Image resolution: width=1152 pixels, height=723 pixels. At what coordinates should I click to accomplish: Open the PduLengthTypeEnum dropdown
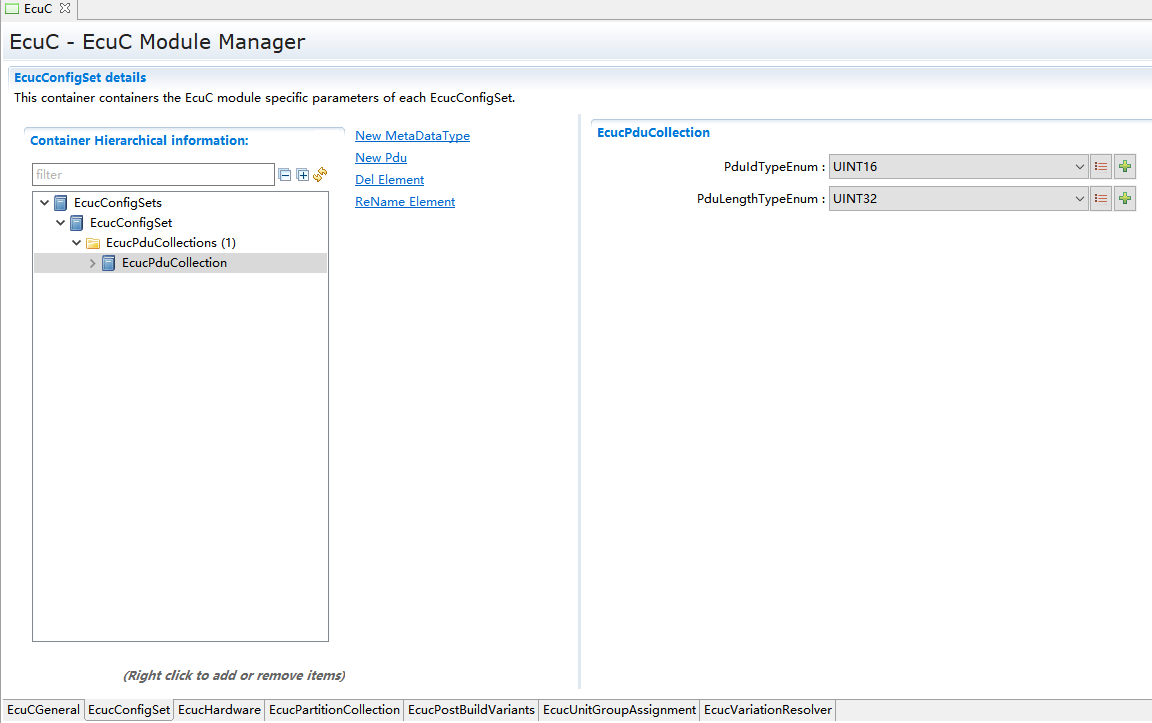[1079, 199]
